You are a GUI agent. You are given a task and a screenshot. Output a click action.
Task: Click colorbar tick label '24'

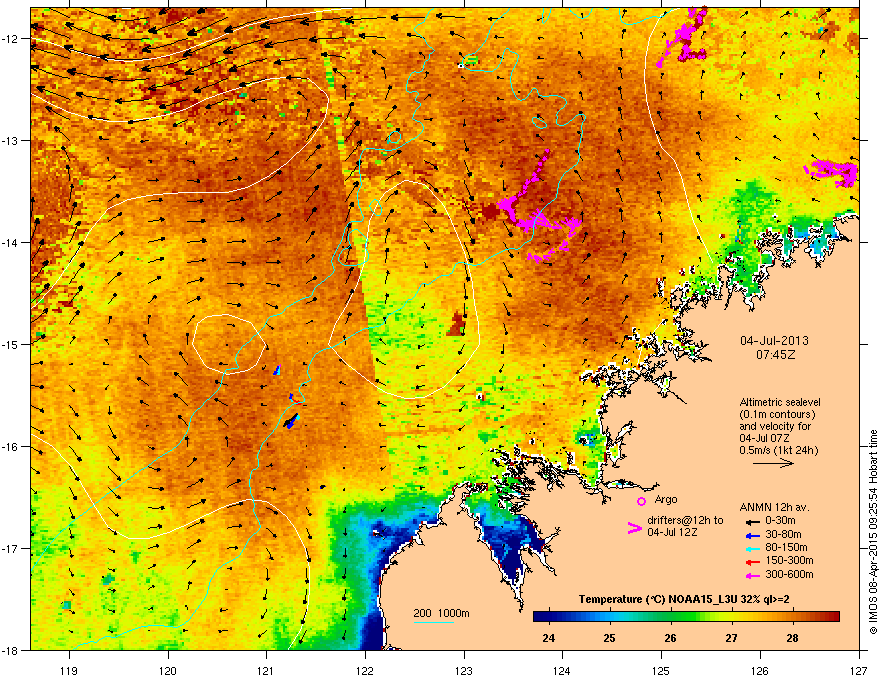point(548,638)
